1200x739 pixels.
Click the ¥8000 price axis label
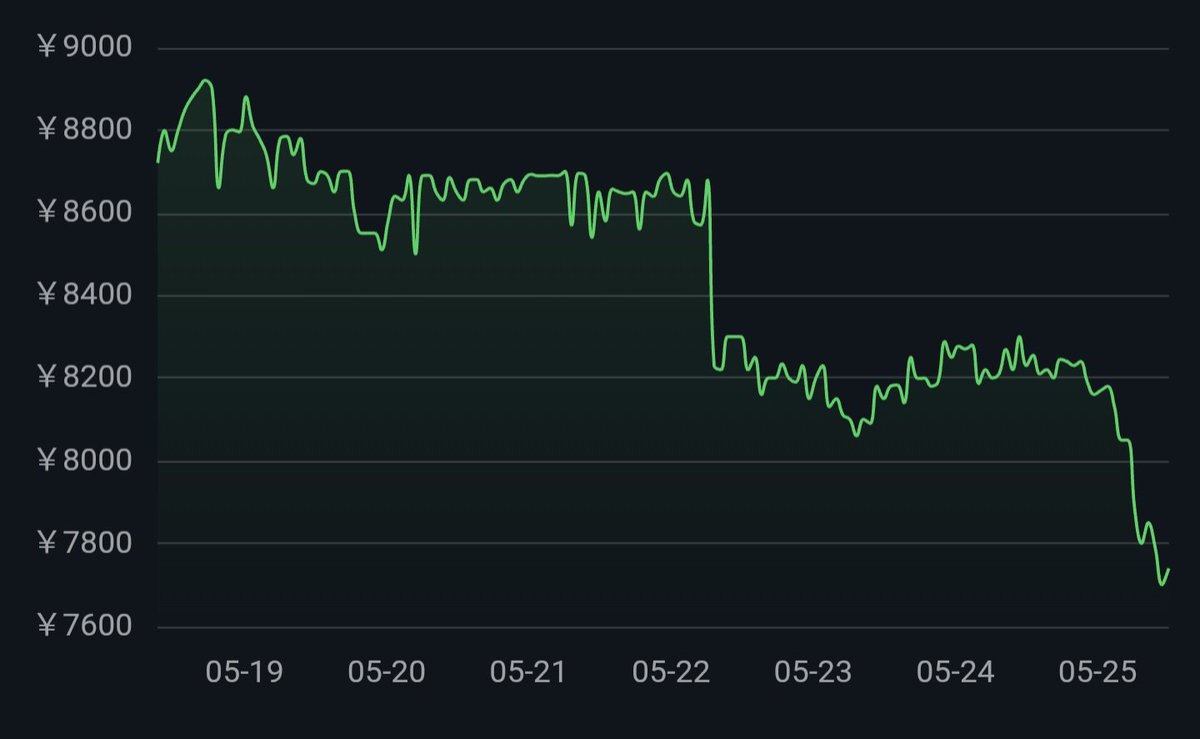[83, 461]
